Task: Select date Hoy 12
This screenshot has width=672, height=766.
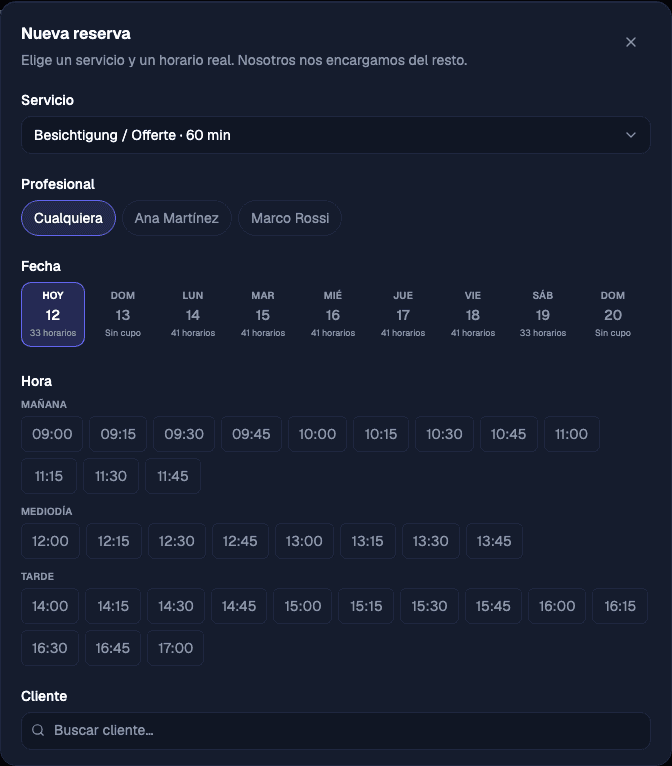Action: [53, 314]
